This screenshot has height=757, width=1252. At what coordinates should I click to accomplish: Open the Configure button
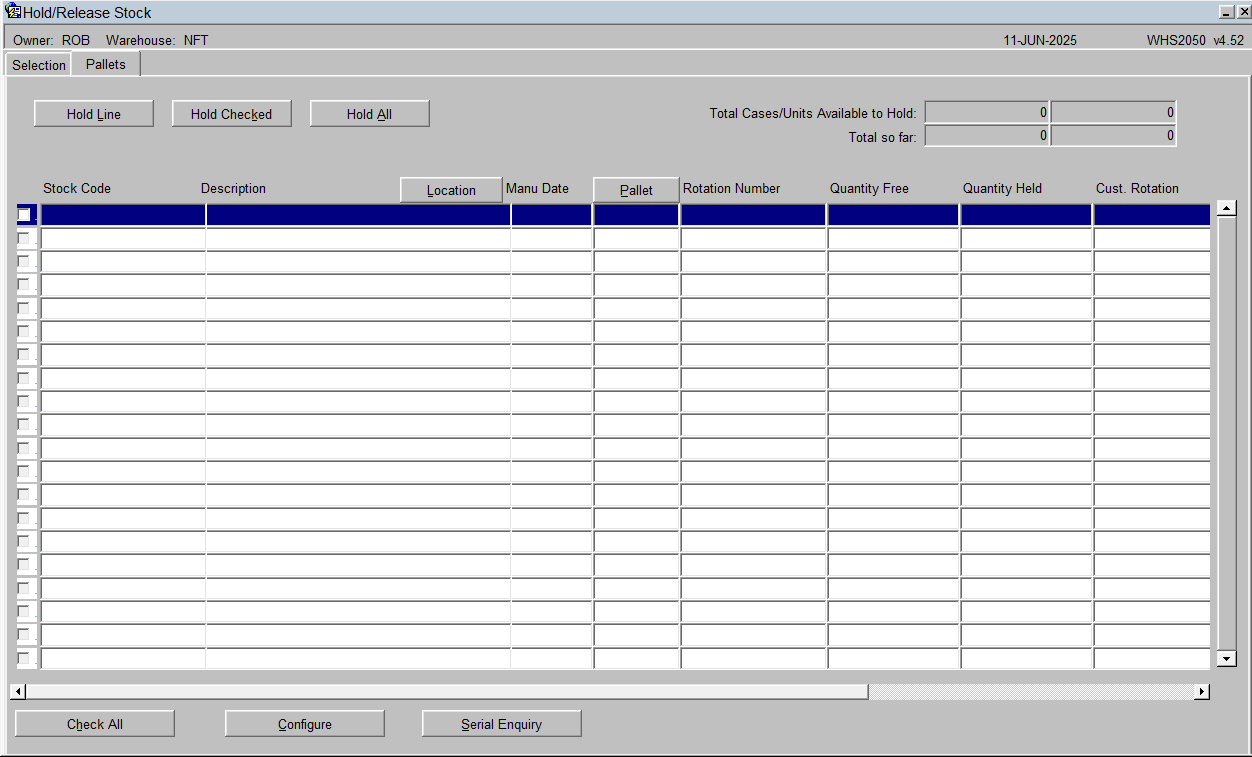(305, 724)
